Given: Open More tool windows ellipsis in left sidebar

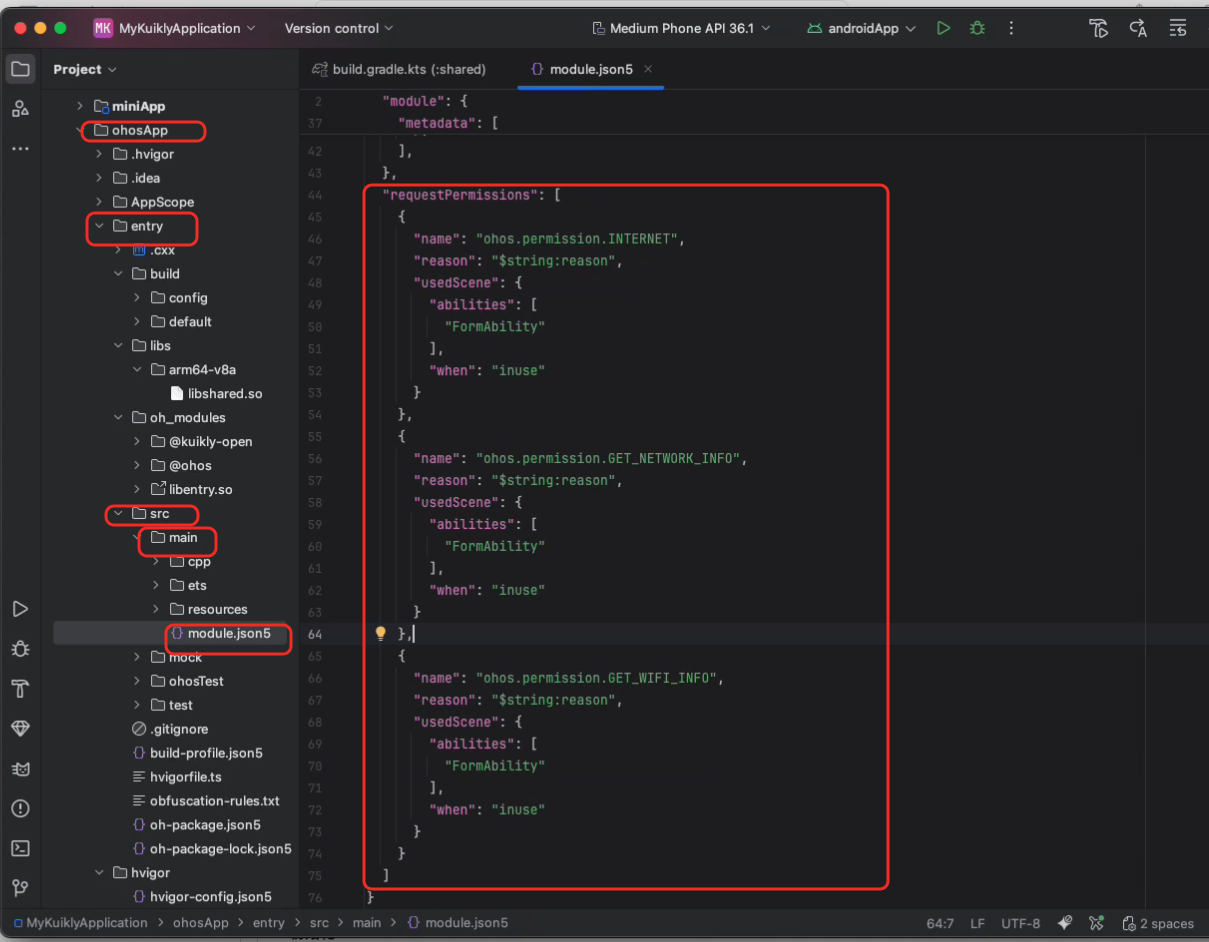Looking at the screenshot, I should (x=20, y=148).
